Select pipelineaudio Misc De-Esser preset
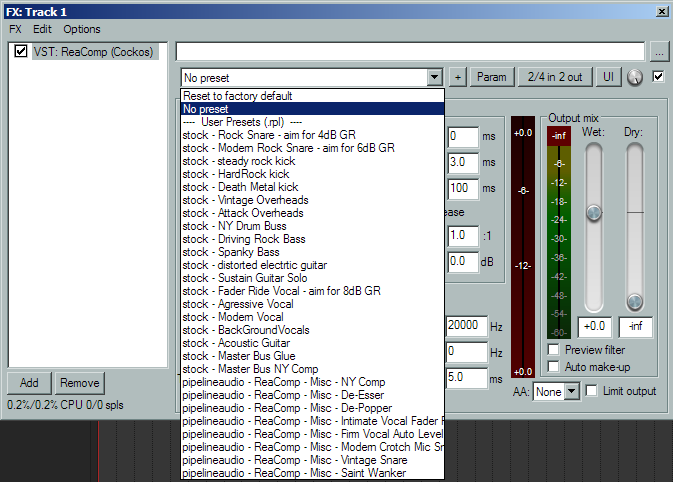 (312, 395)
